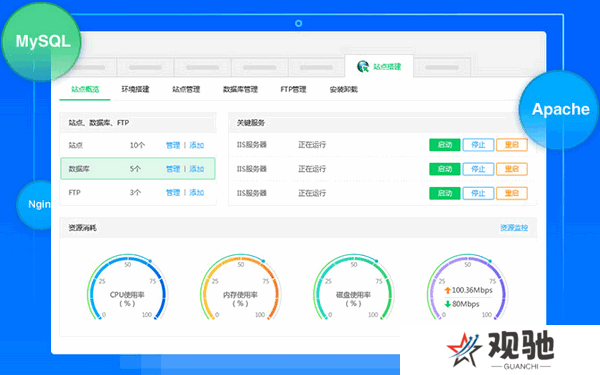Viewport: 600px width, 375px height.
Task: Click 重启 for the third IIS服务器 row
Action: (512, 193)
